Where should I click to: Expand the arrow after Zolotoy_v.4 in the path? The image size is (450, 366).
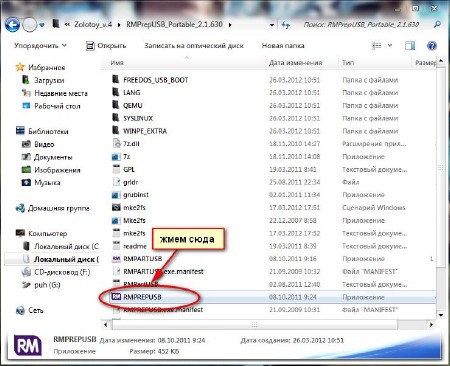point(119,25)
